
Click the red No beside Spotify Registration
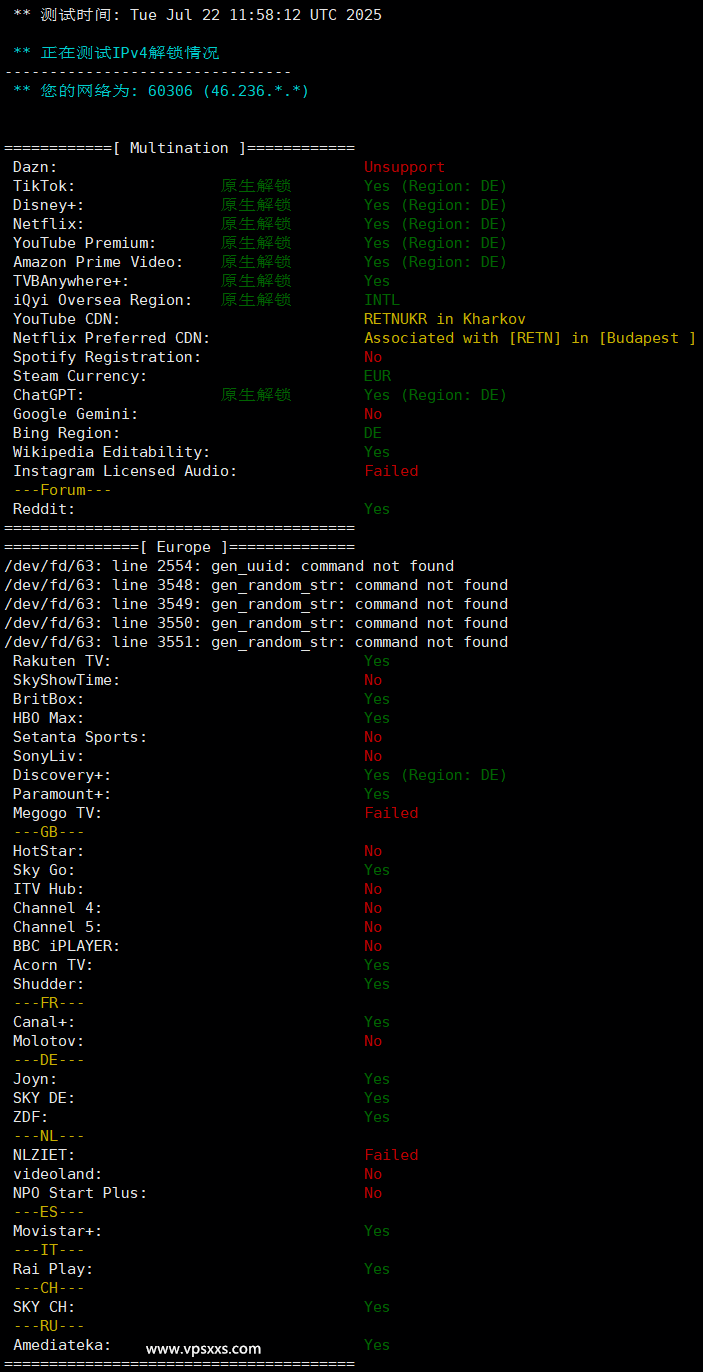coord(373,357)
